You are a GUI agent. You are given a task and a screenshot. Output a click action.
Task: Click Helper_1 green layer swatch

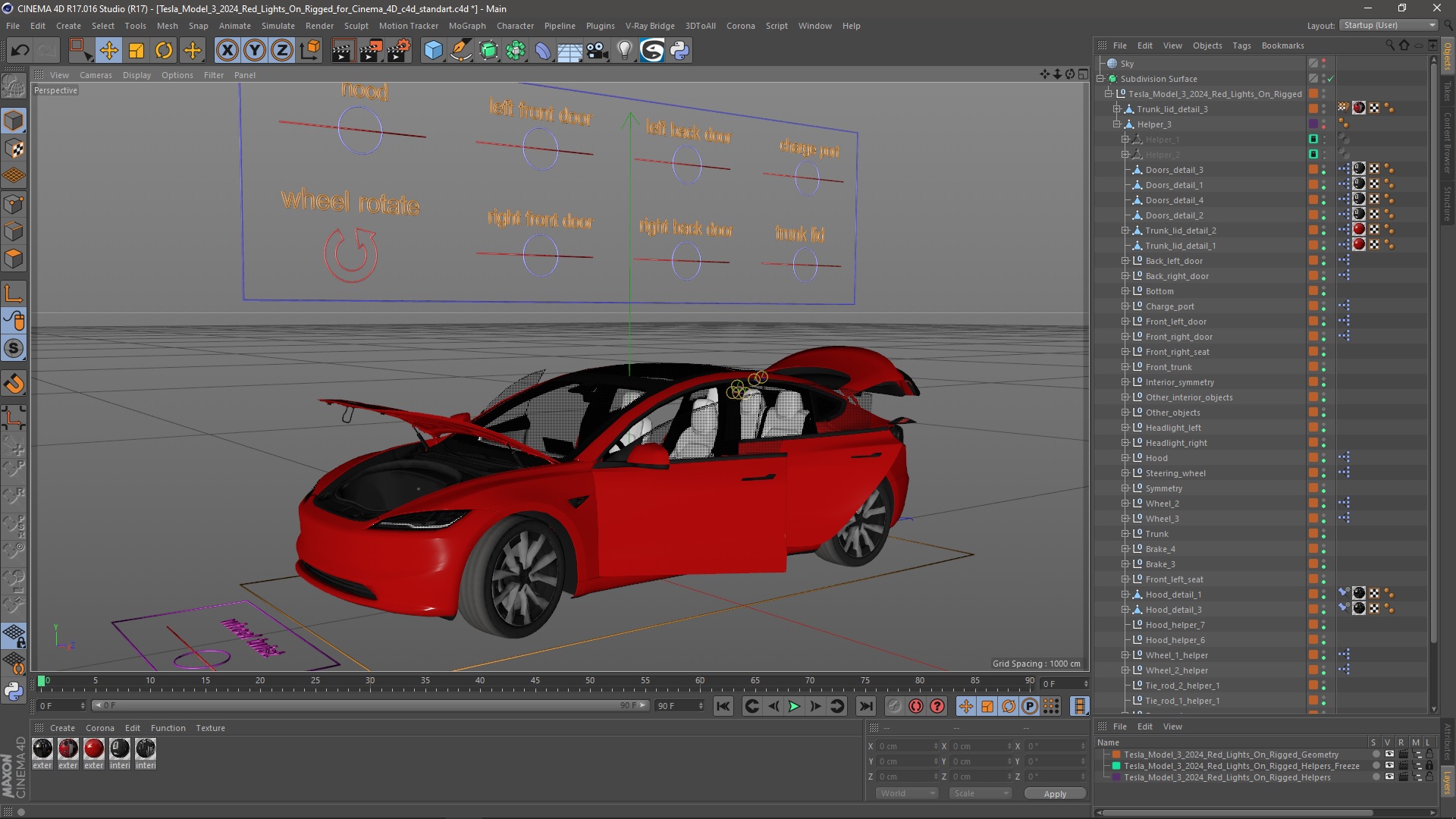click(x=1313, y=140)
